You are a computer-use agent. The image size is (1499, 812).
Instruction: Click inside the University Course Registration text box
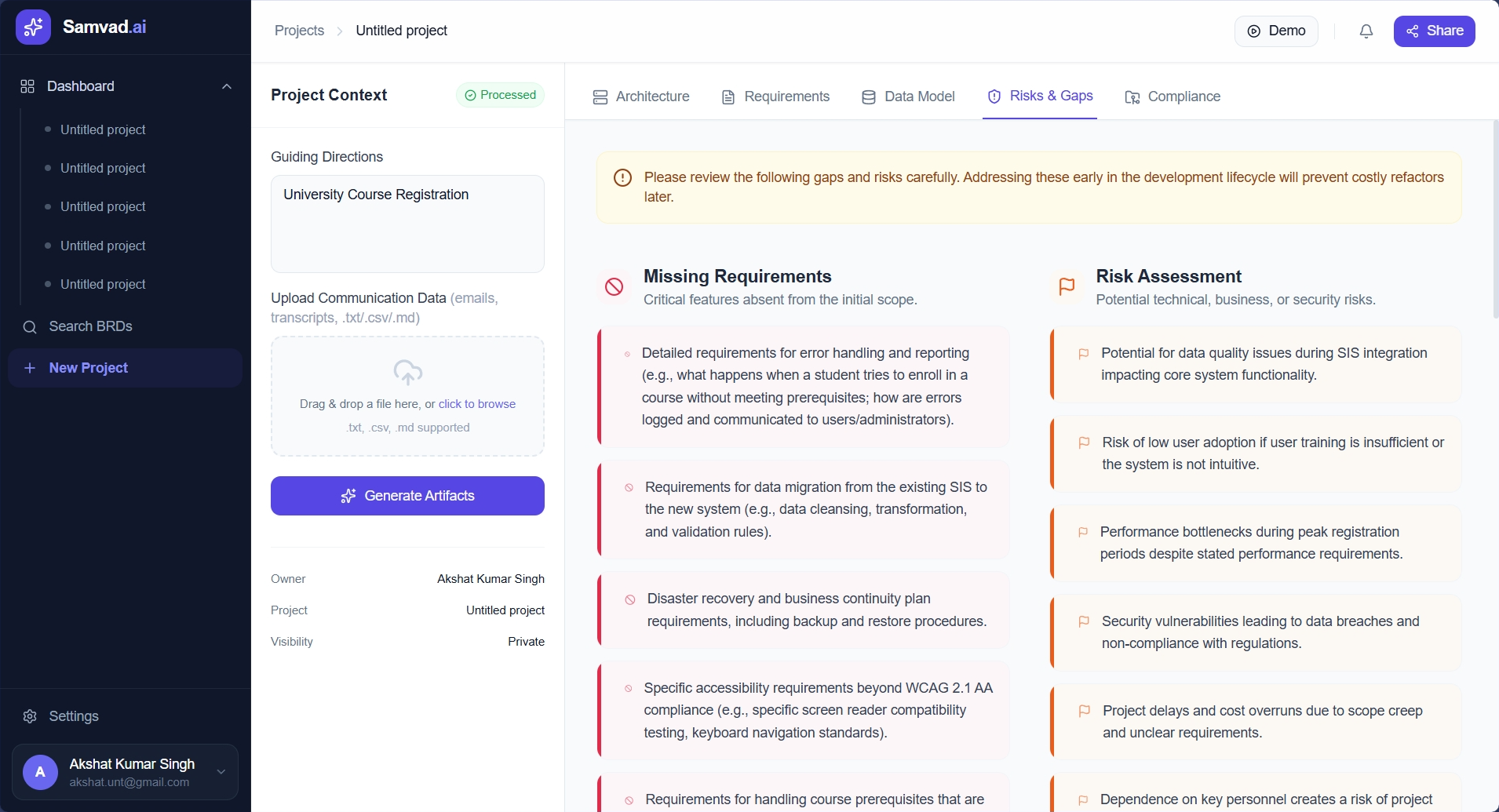pos(407,224)
